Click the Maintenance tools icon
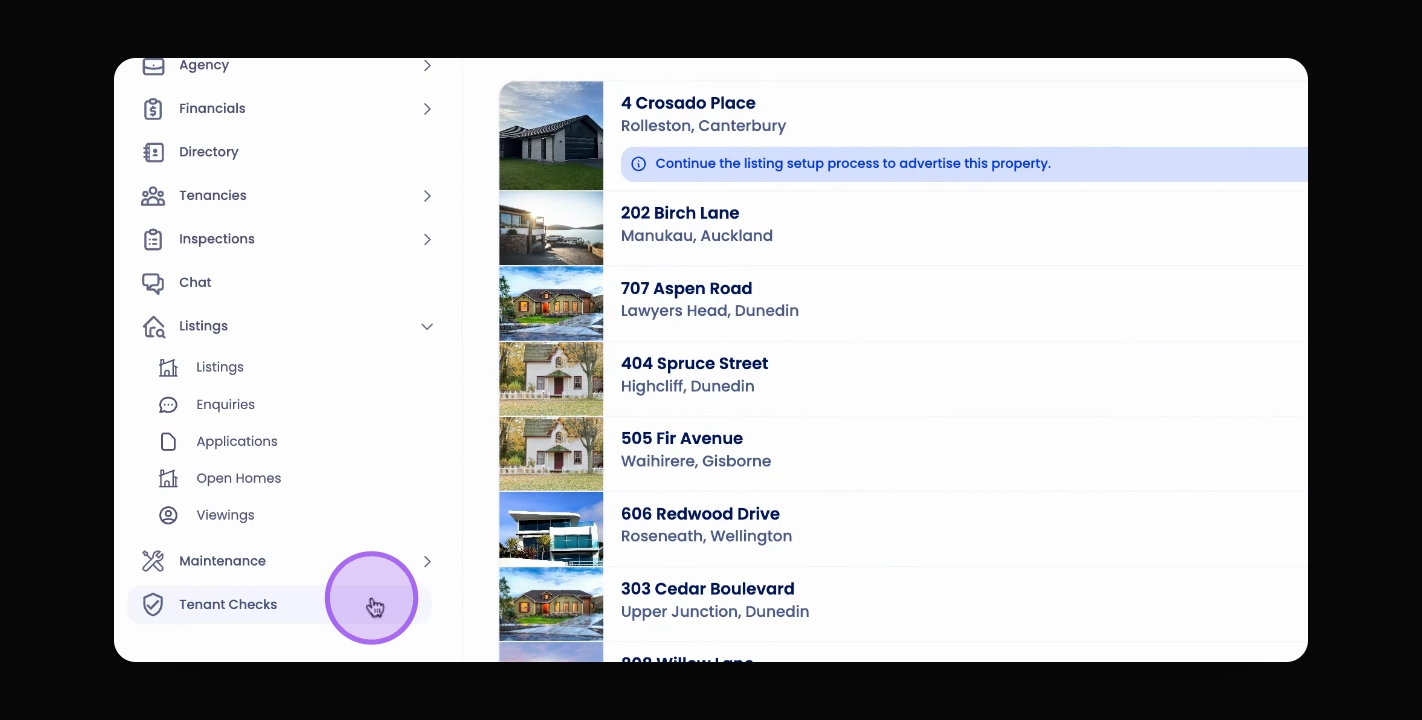The image size is (1422, 720). (x=153, y=561)
